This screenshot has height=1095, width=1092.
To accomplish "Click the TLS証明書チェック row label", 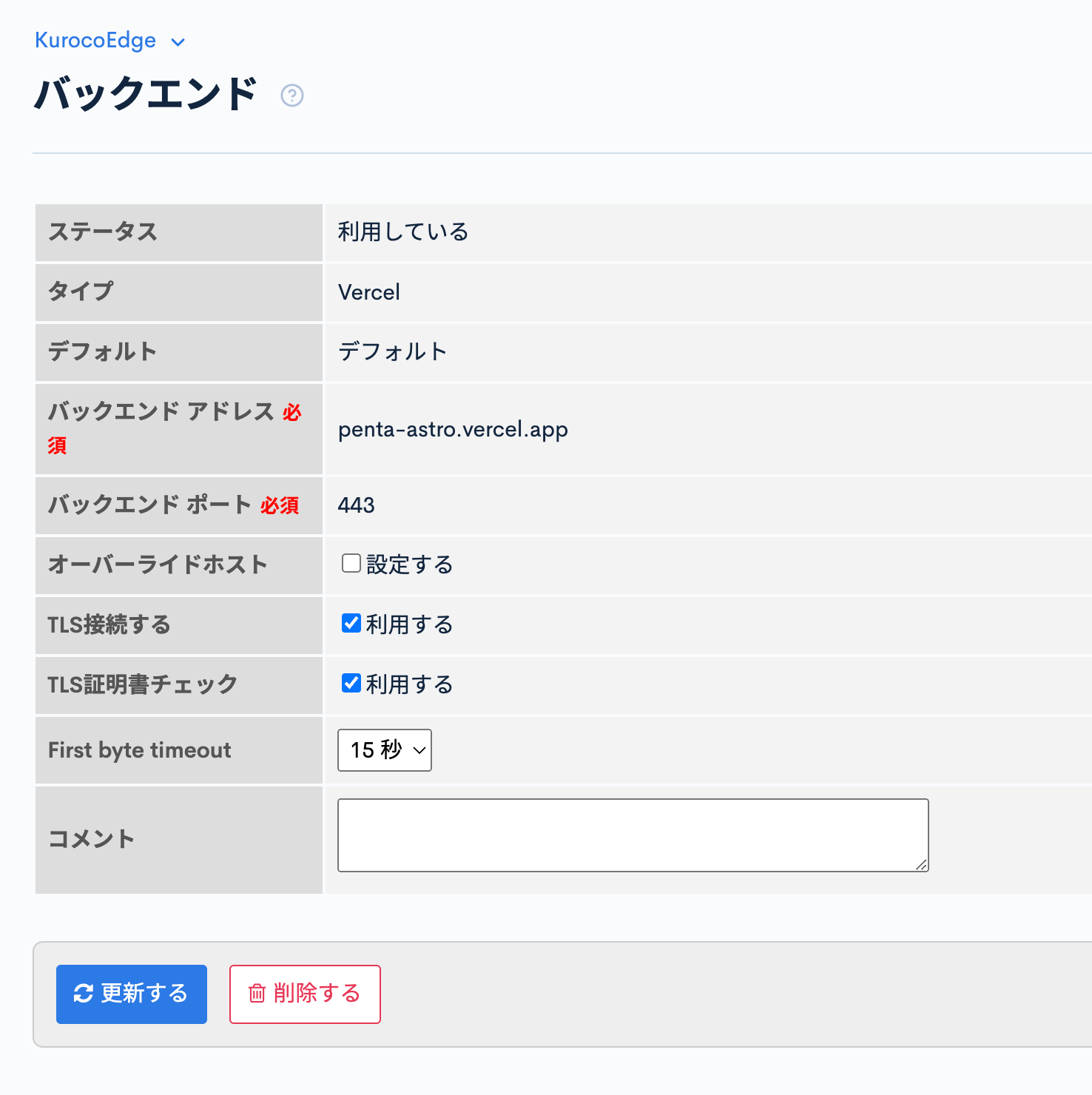I will click(143, 685).
